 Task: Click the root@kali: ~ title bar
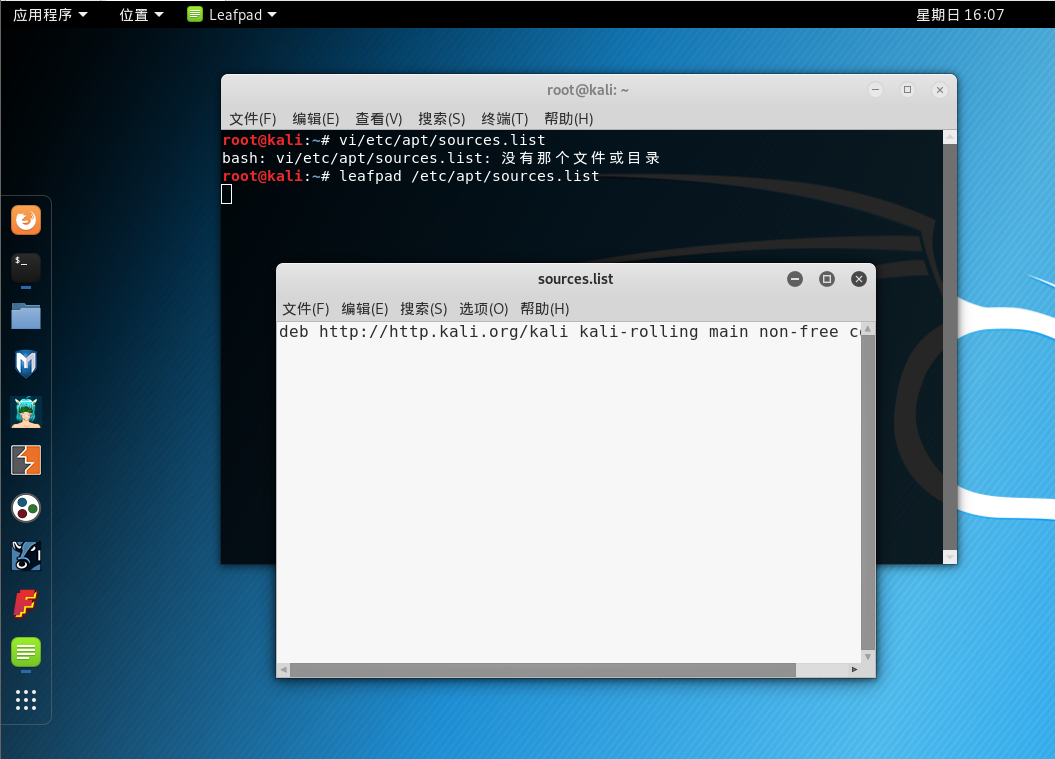click(587, 89)
